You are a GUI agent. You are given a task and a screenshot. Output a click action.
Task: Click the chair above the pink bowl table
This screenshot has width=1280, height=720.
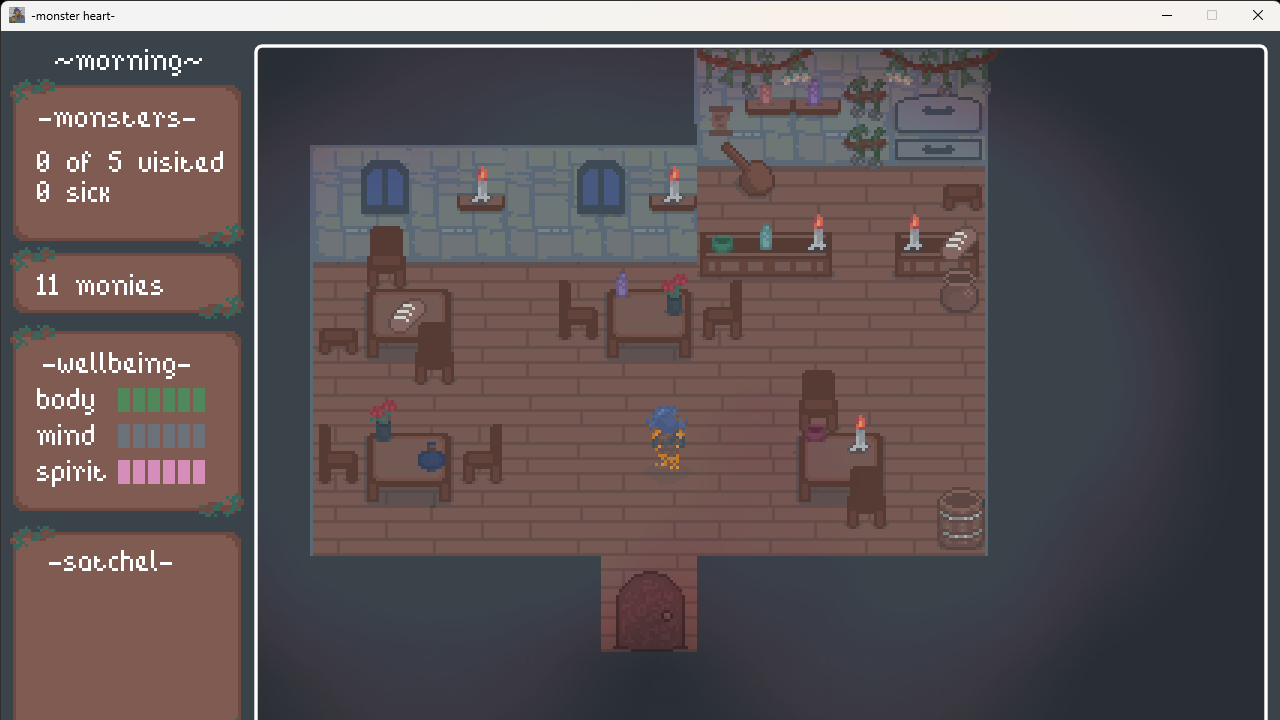pos(818,400)
